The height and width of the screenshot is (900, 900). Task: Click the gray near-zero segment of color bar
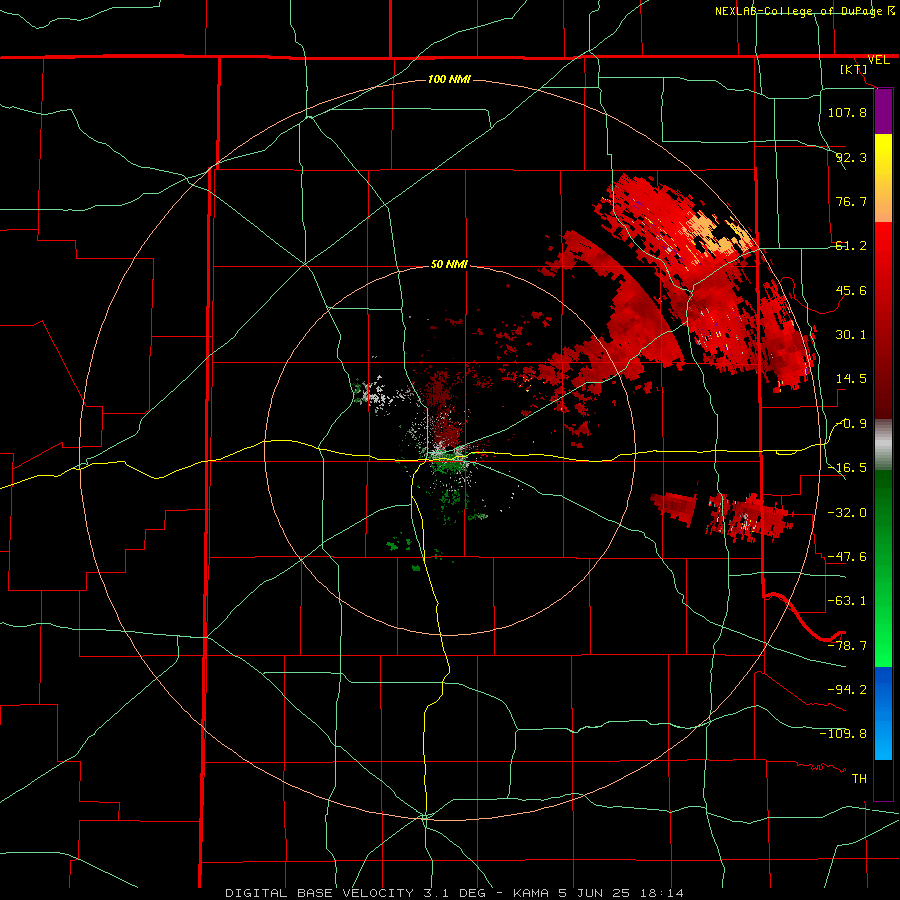coord(883,445)
